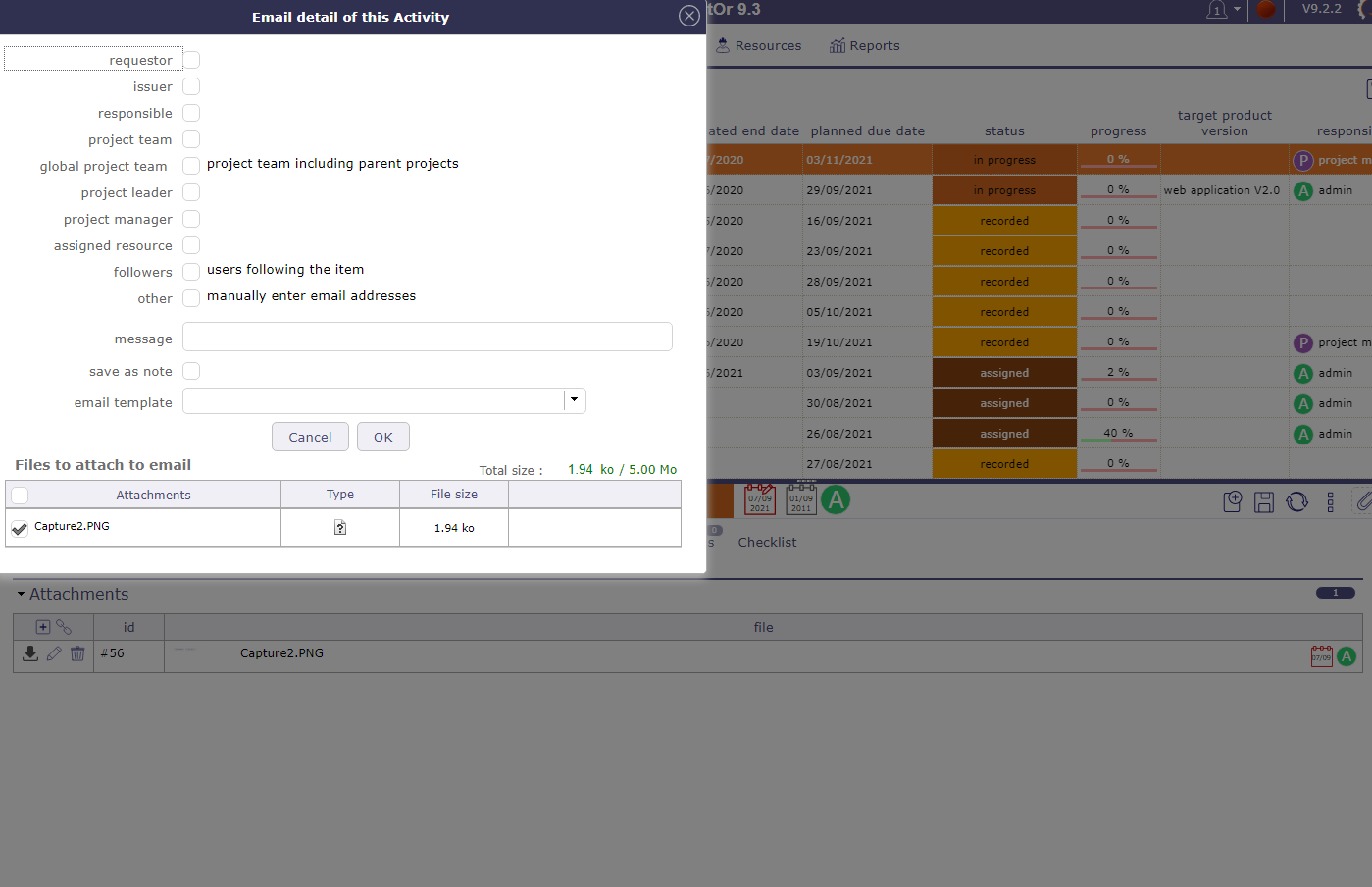
Task: Delete attachment #56 with the trash icon
Action: click(x=77, y=653)
